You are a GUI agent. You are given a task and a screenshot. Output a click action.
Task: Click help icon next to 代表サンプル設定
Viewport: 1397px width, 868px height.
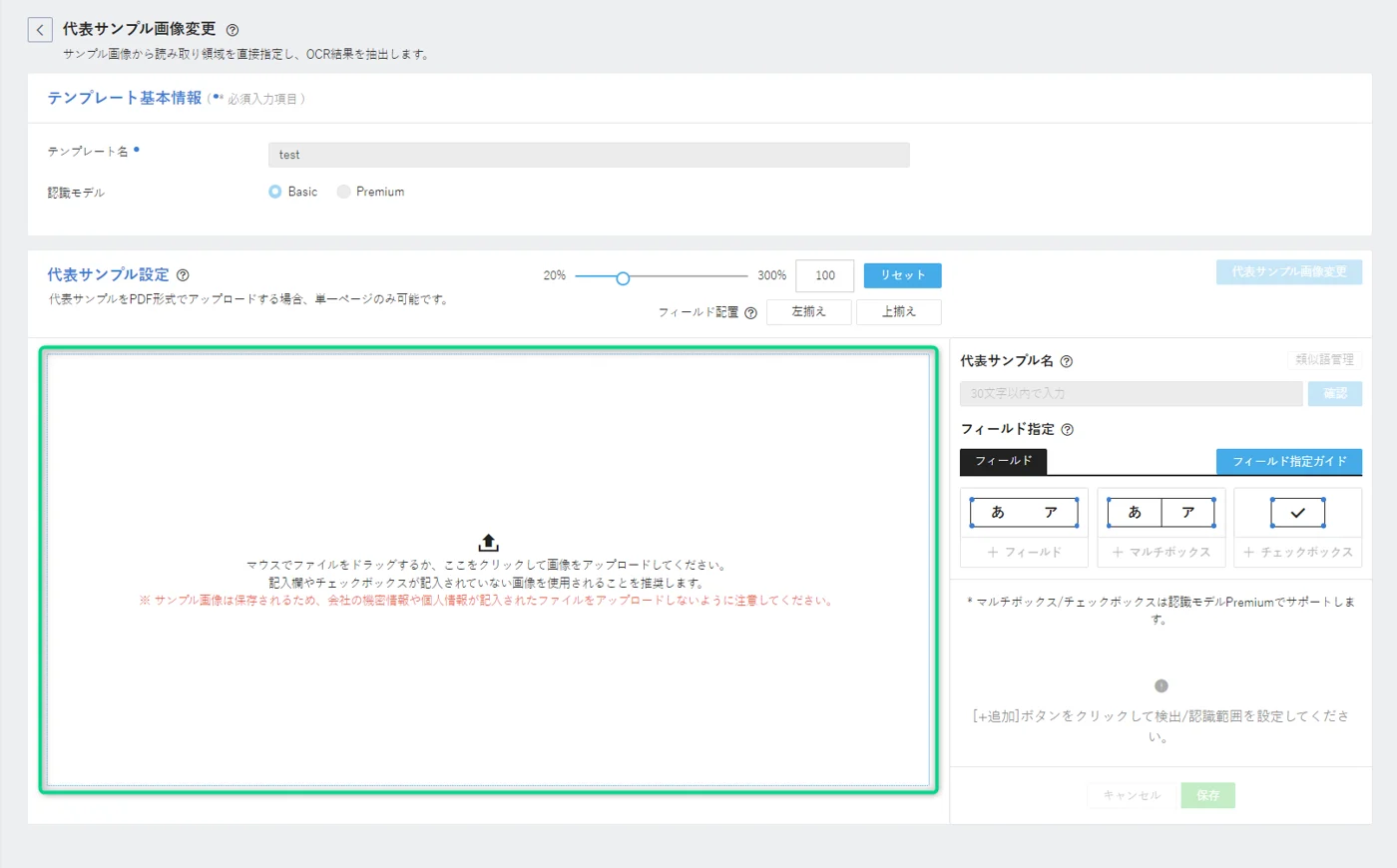(x=183, y=275)
